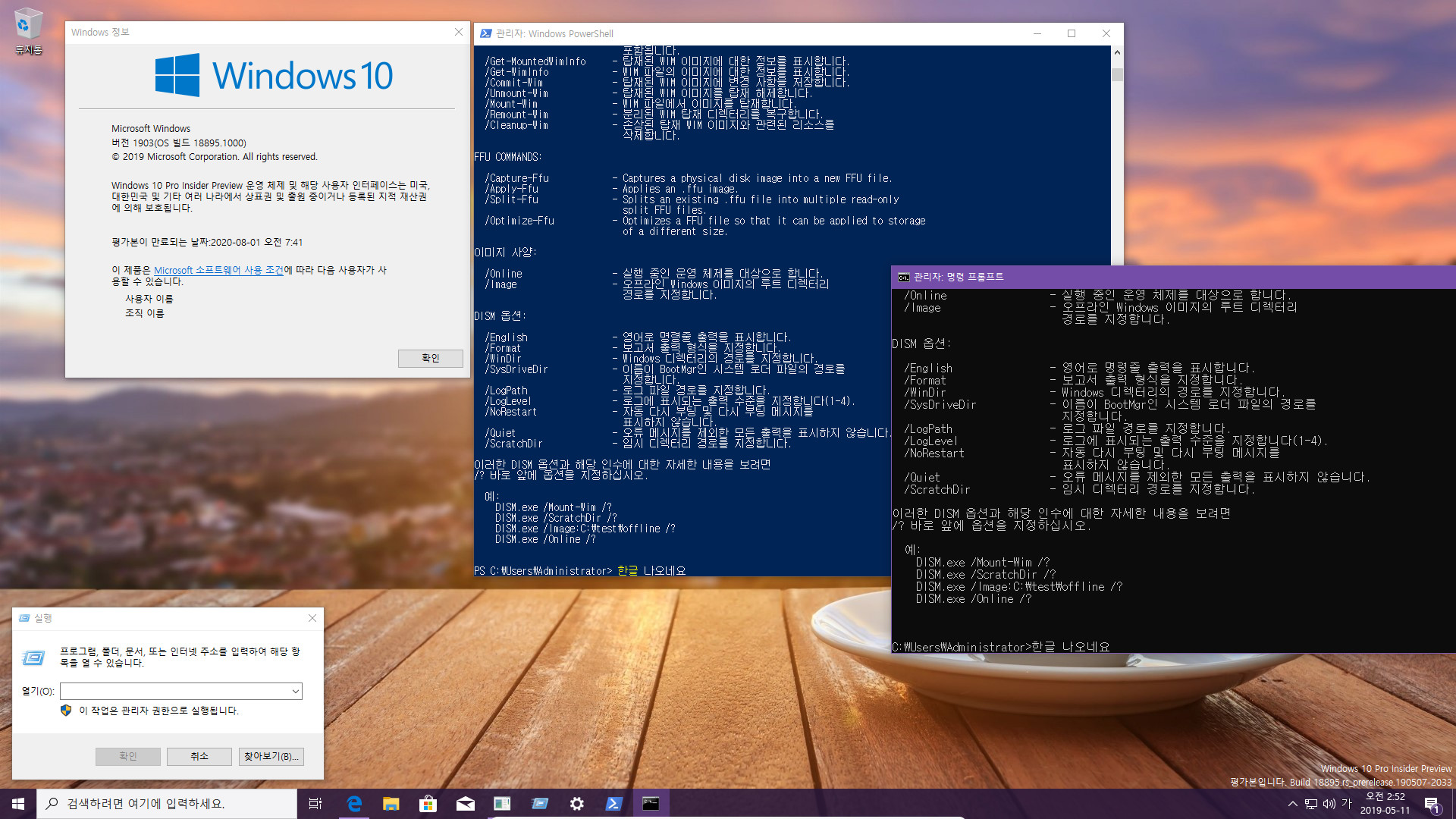Switch to Command Prompt via taskbar icon
Viewport: 1456px width, 819px height.
(x=651, y=804)
